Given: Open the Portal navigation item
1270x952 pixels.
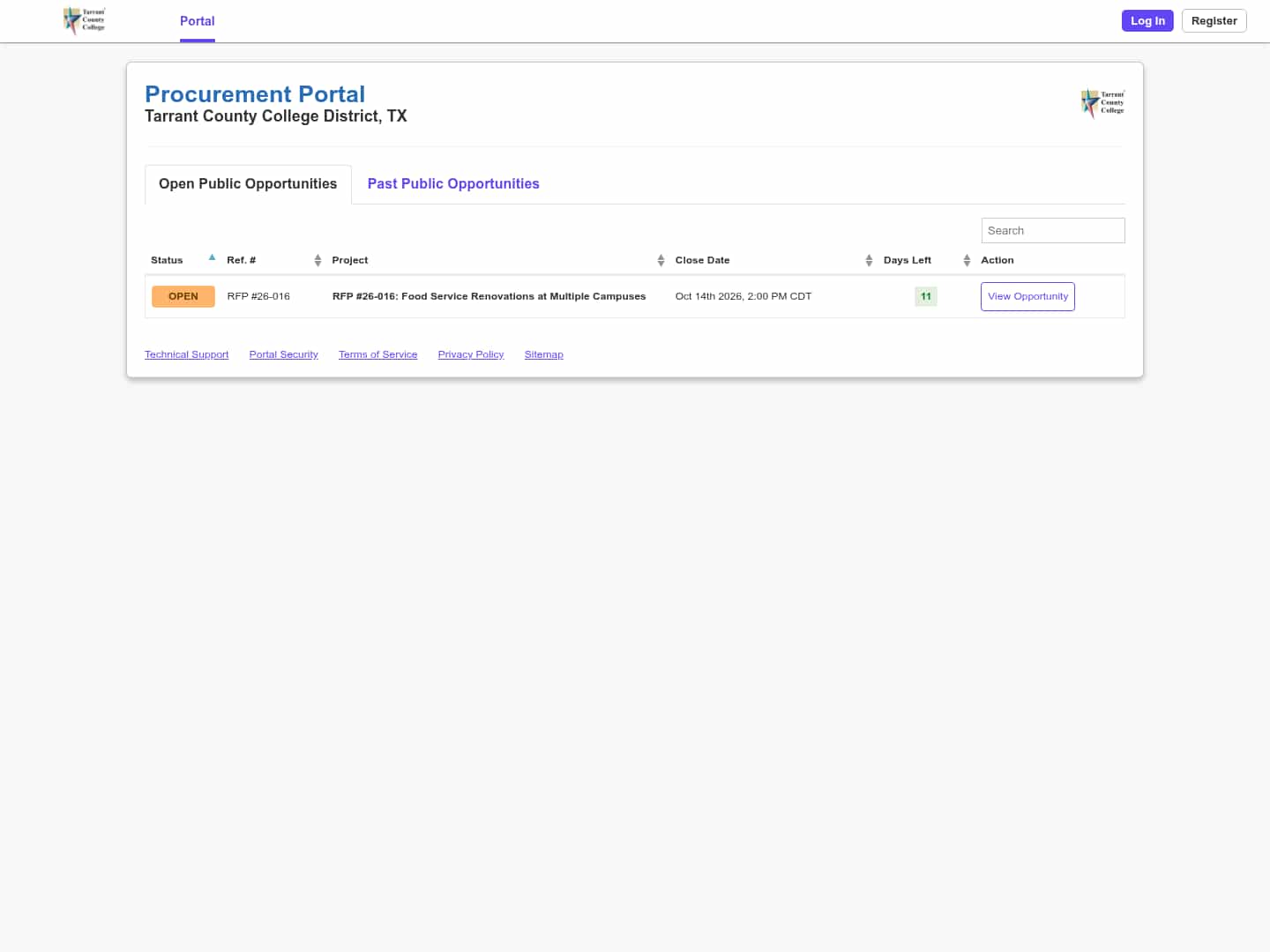Looking at the screenshot, I should [x=198, y=21].
